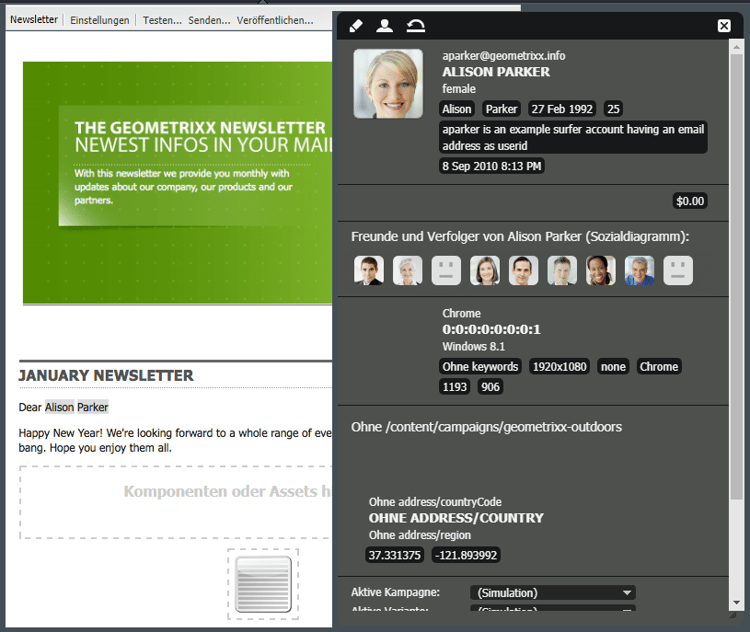Click the 'female' gender text

[x=459, y=89]
